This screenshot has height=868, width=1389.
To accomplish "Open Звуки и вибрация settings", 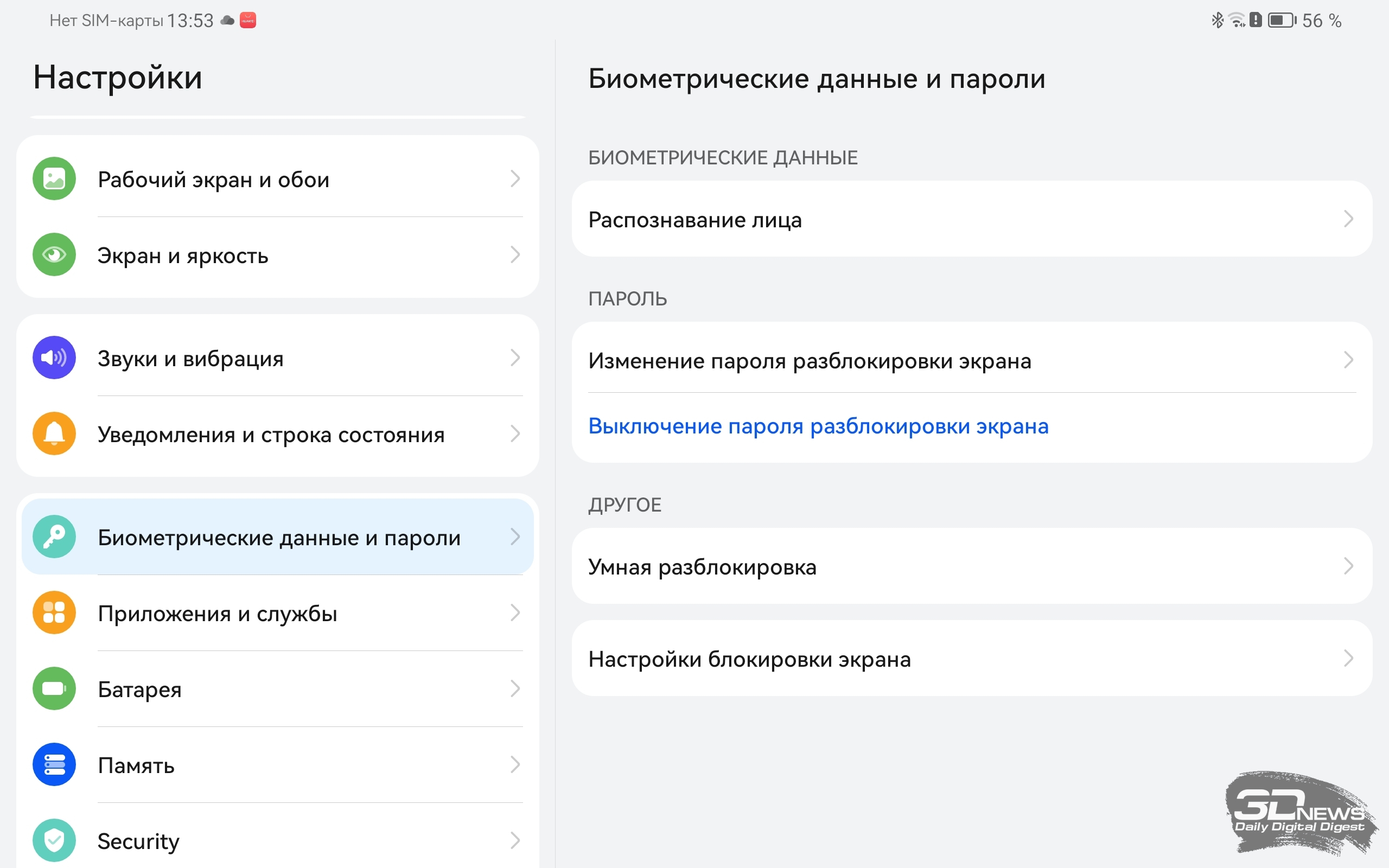I will [278, 358].
